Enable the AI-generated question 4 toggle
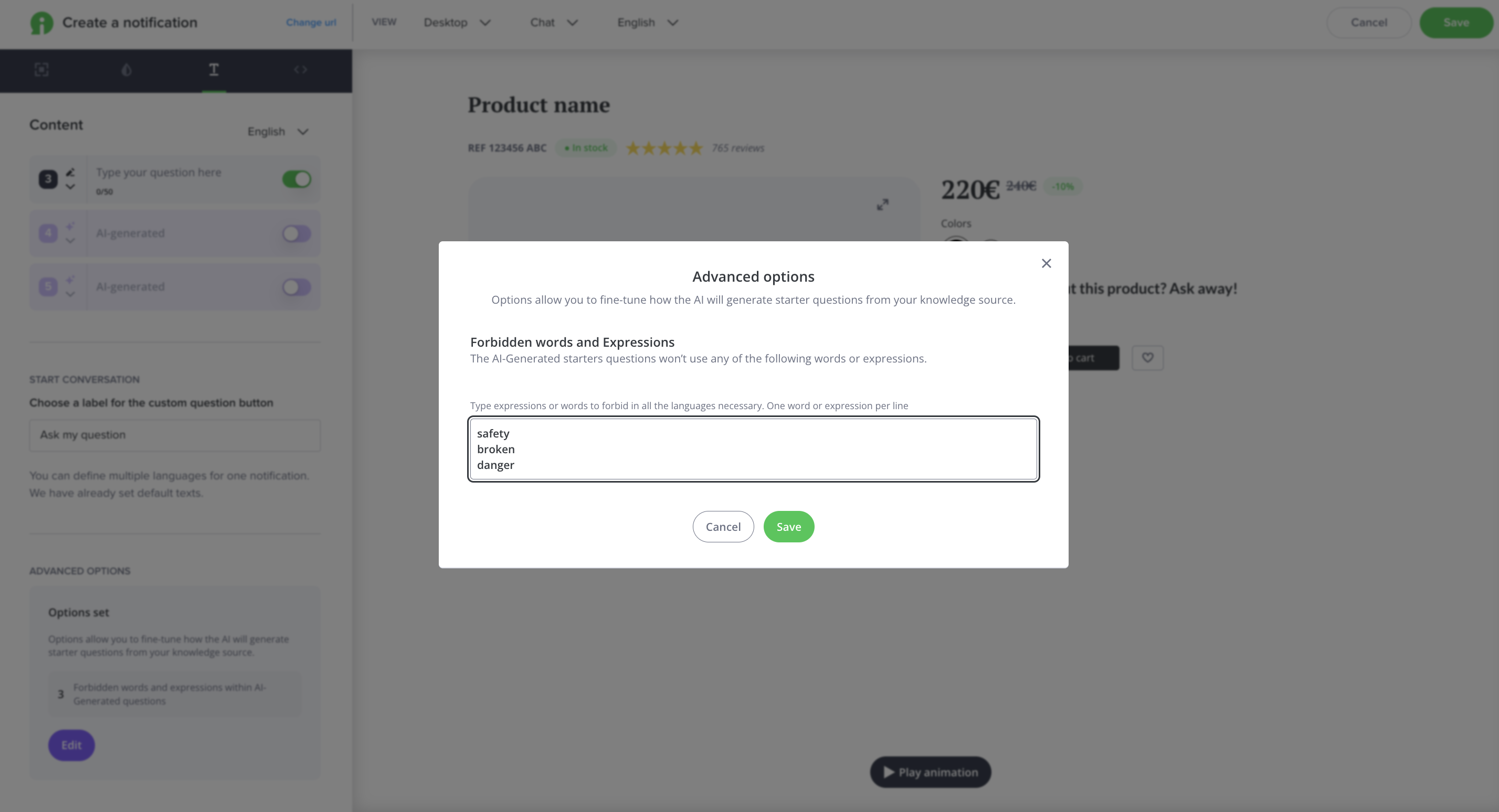This screenshot has height=812, width=1499. pyautogui.click(x=297, y=233)
